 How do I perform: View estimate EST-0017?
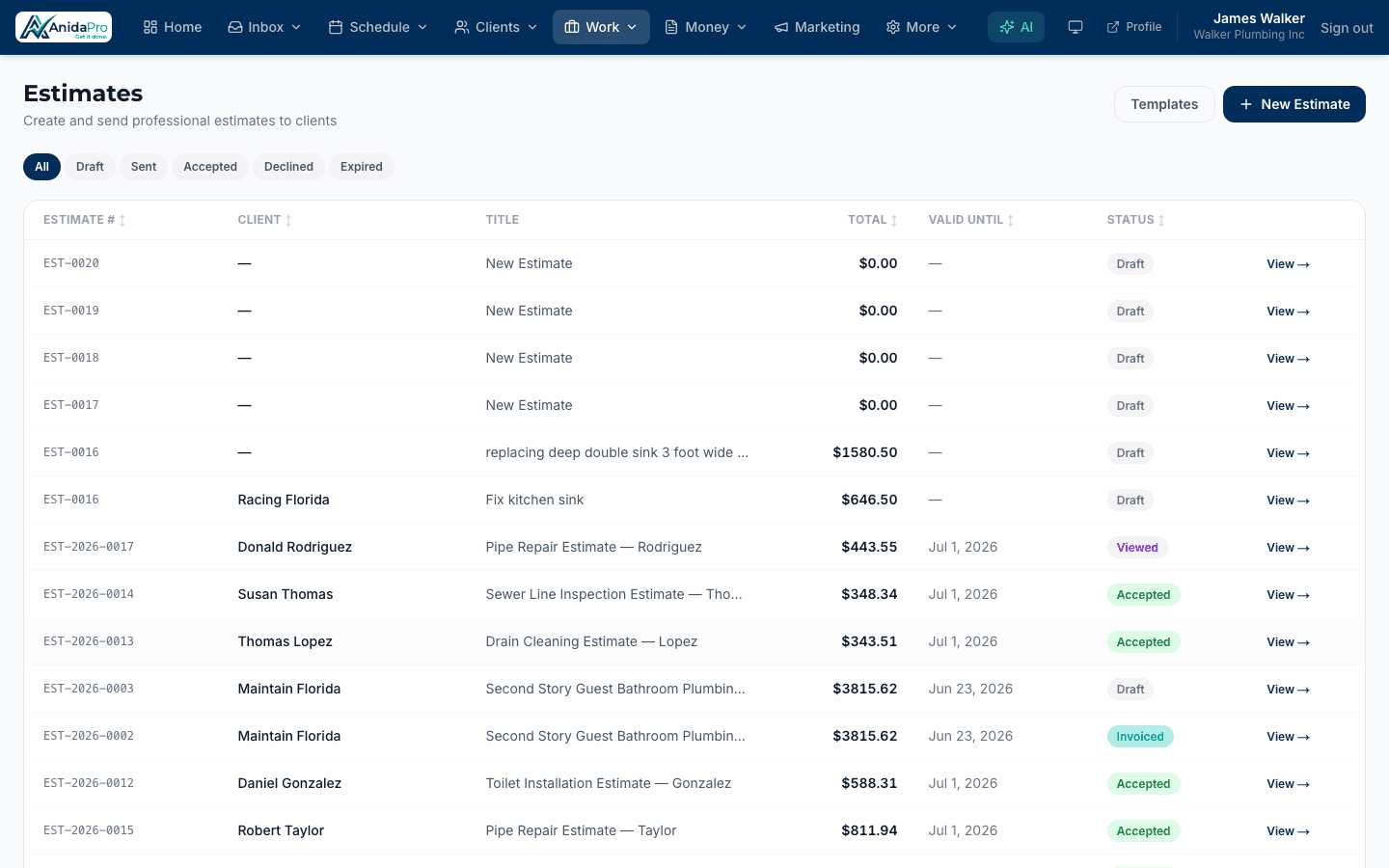tap(1288, 406)
